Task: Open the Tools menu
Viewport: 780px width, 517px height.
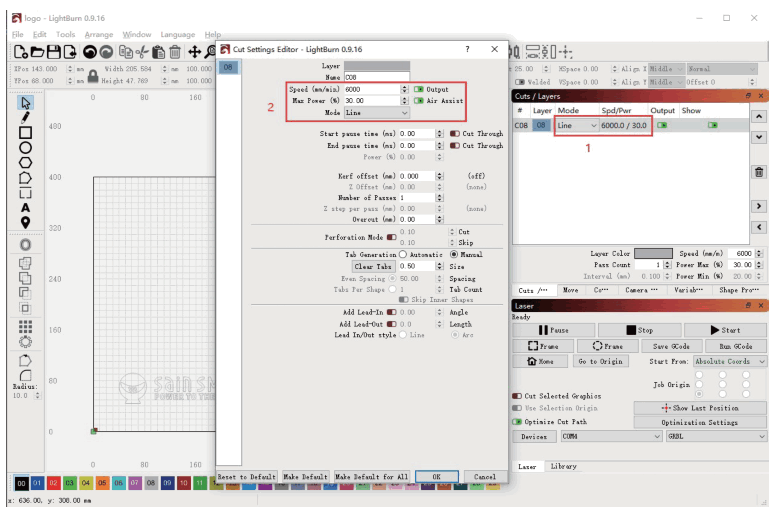Action: click(65, 34)
